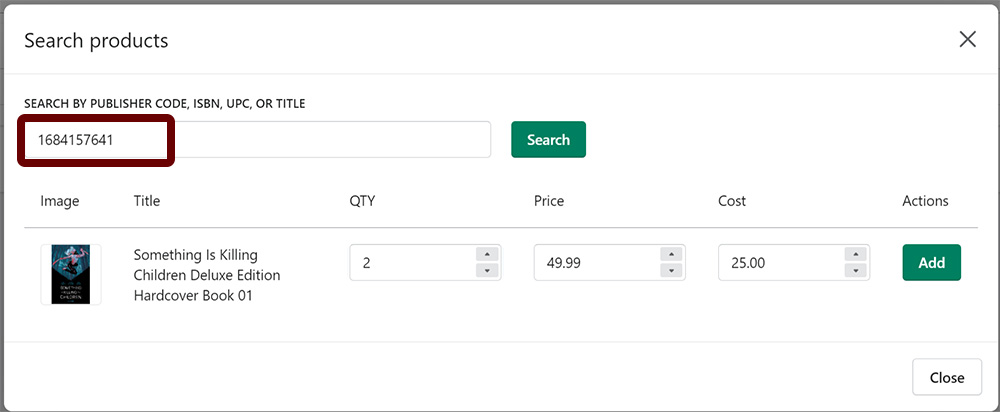Open the book cover thumbnail image
This screenshot has width=1000, height=412.
coord(71,274)
